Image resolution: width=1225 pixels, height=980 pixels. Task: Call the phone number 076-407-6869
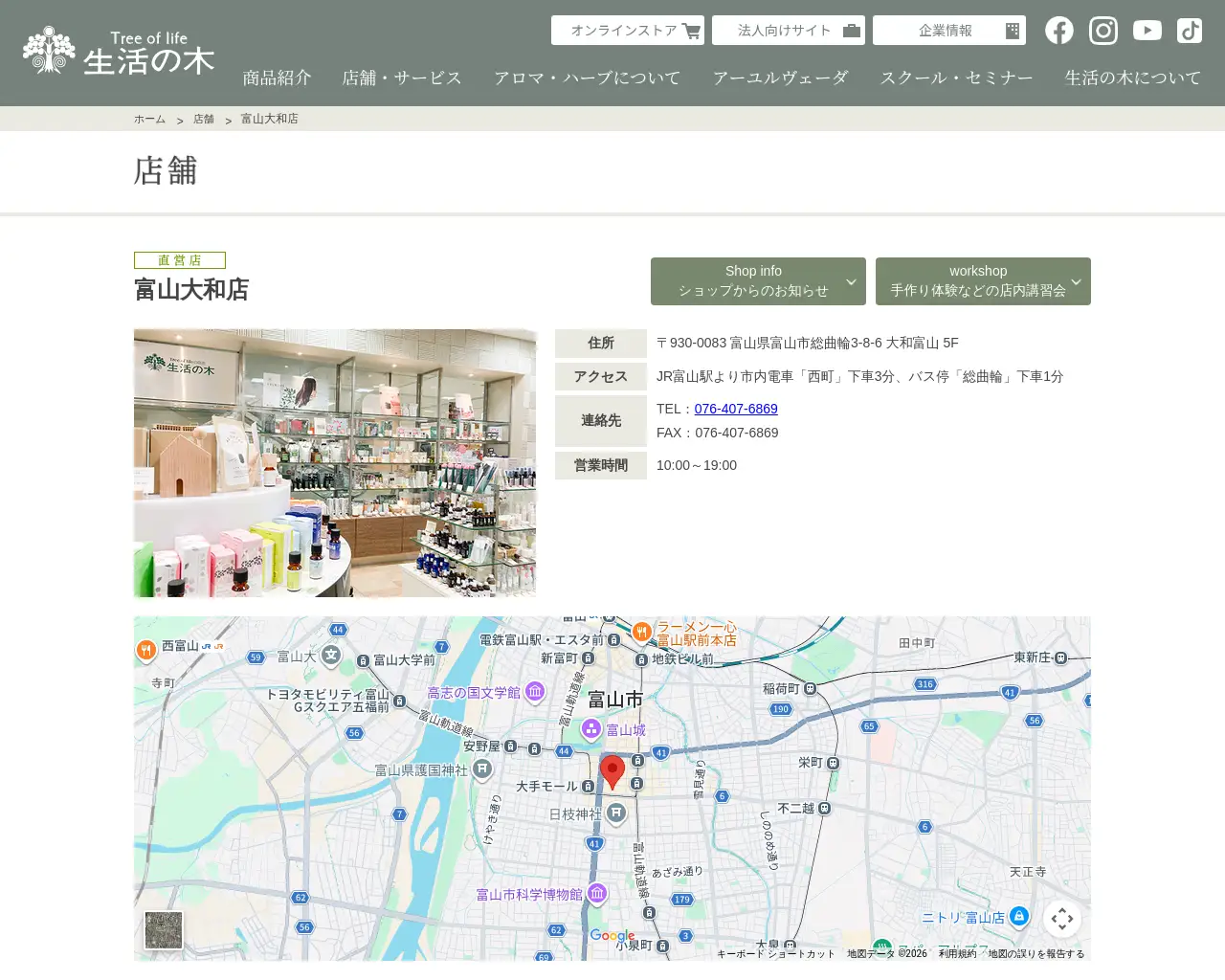736,409
